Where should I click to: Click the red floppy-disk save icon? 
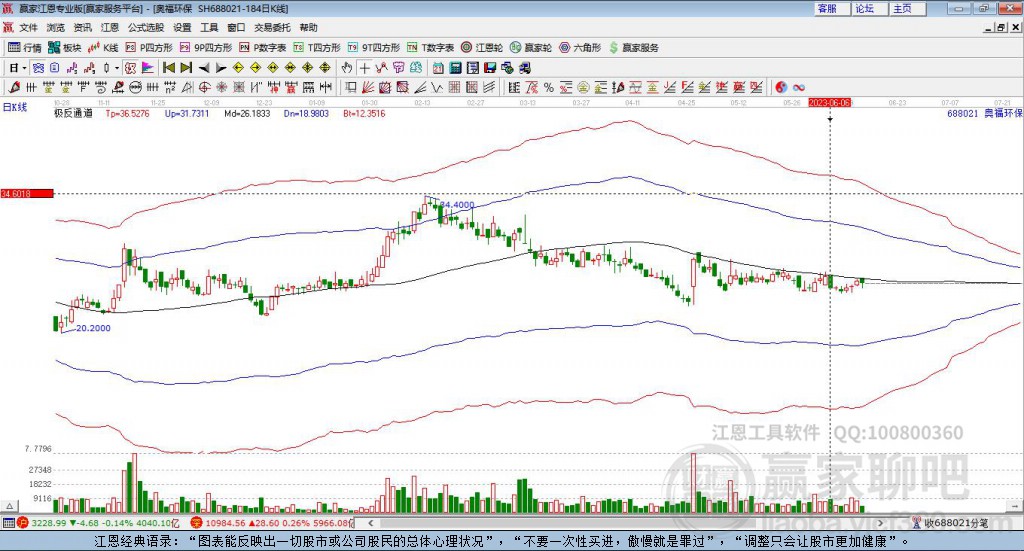point(490,68)
